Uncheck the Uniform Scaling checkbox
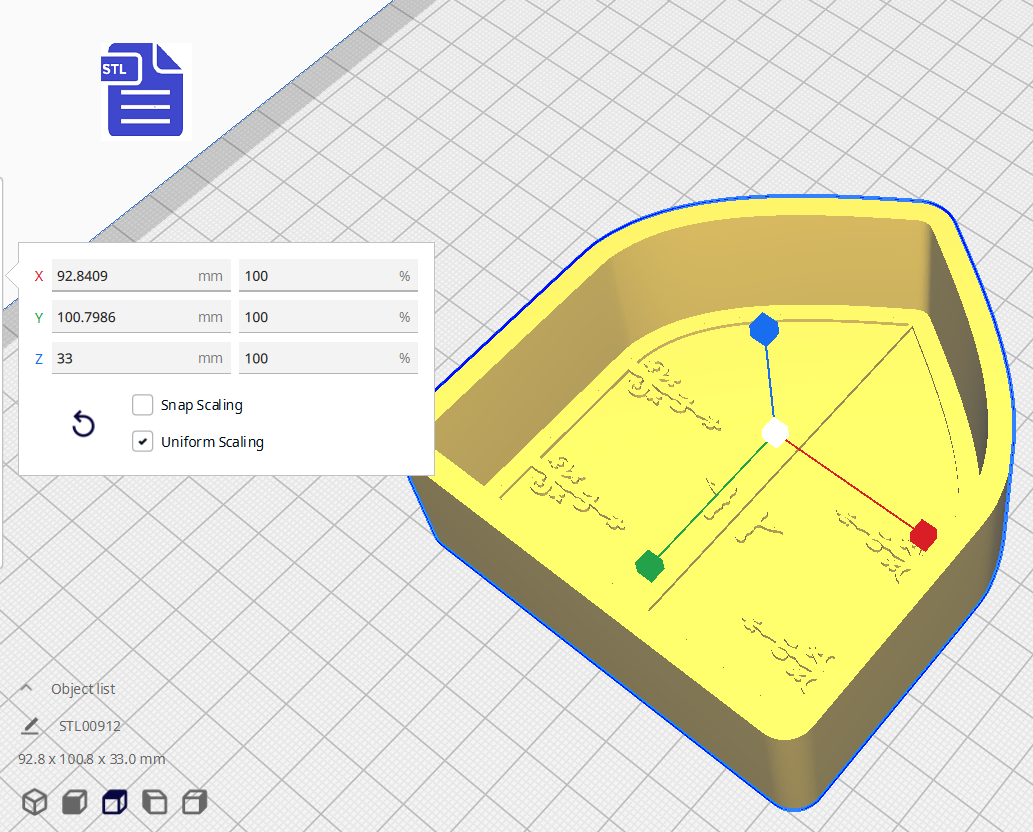This screenshot has width=1033, height=832. point(143,441)
